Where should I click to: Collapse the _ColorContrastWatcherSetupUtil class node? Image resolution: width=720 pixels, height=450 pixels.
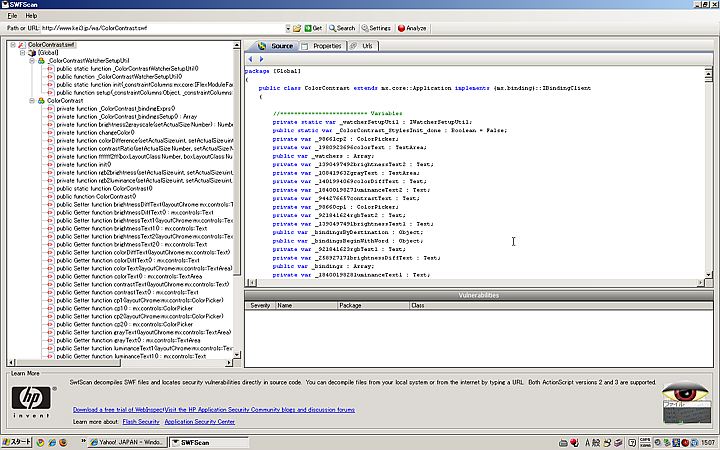point(31,60)
